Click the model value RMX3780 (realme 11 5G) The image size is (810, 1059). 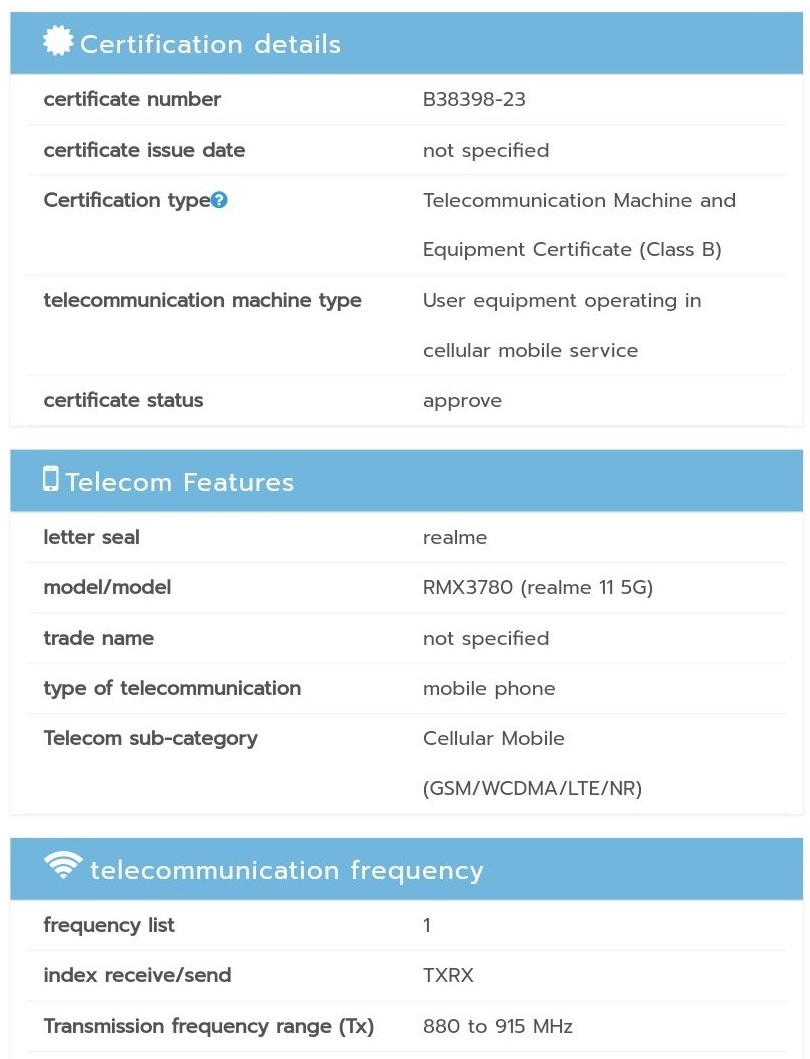pyautogui.click(x=537, y=588)
